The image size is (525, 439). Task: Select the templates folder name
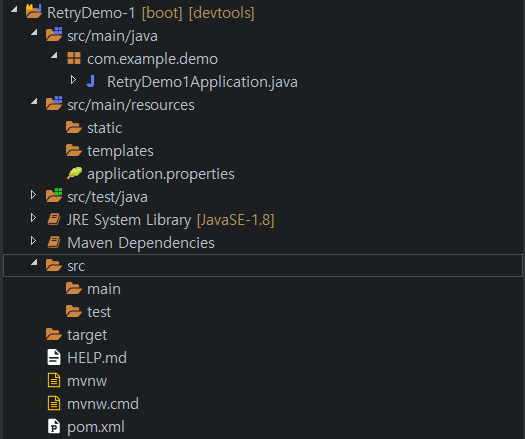click(120, 151)
